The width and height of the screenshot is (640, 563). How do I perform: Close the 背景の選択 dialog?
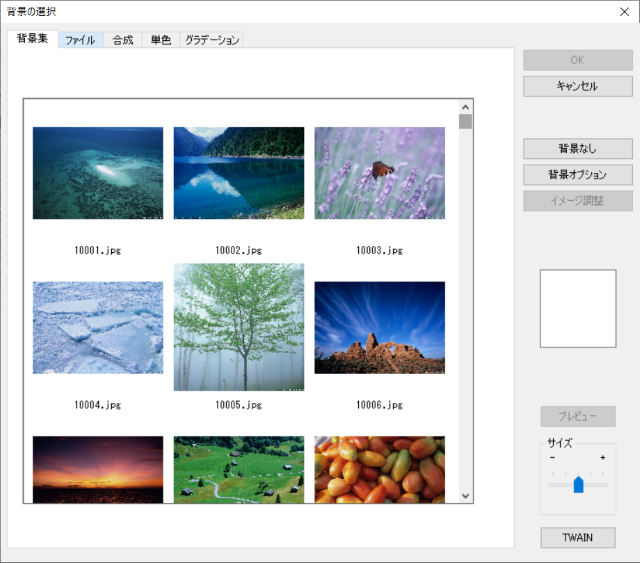pyautogui.click(x=624, y=12)
